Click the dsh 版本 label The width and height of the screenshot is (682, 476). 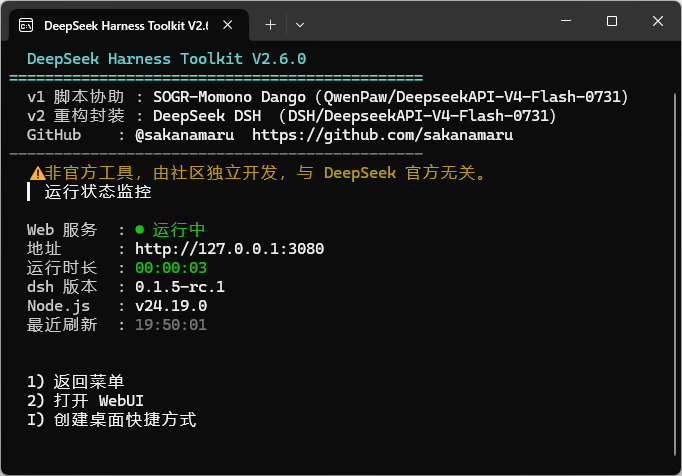click(x=62, y=287)
